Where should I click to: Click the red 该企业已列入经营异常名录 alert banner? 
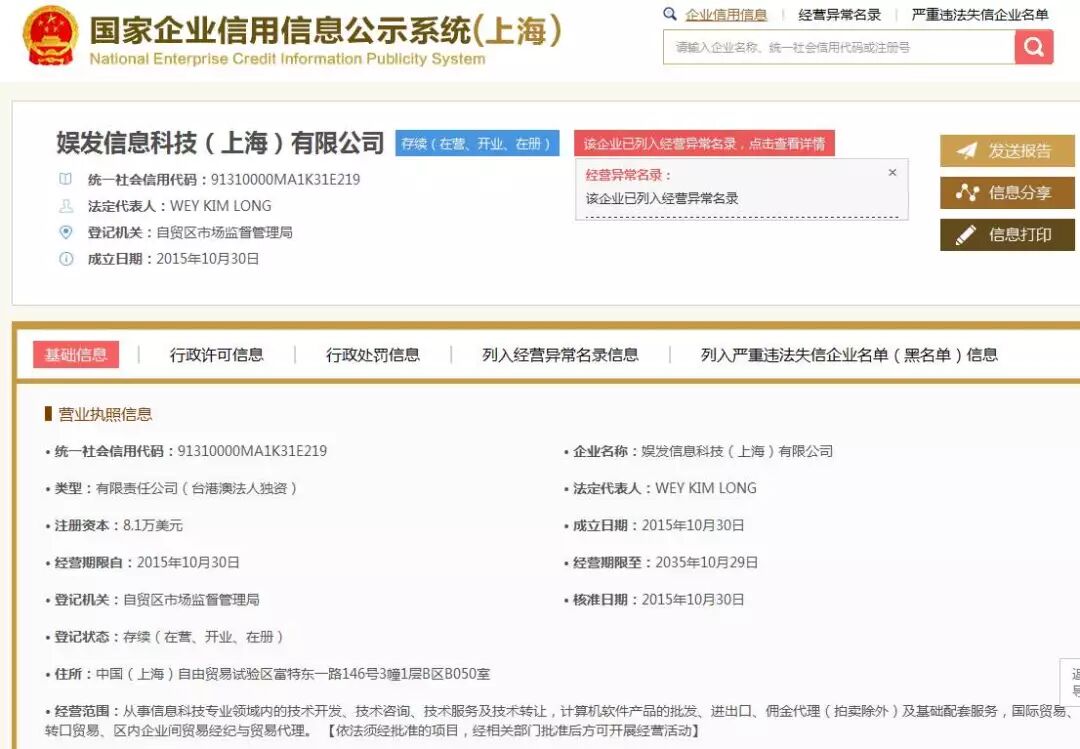click(x=704, y=143)
